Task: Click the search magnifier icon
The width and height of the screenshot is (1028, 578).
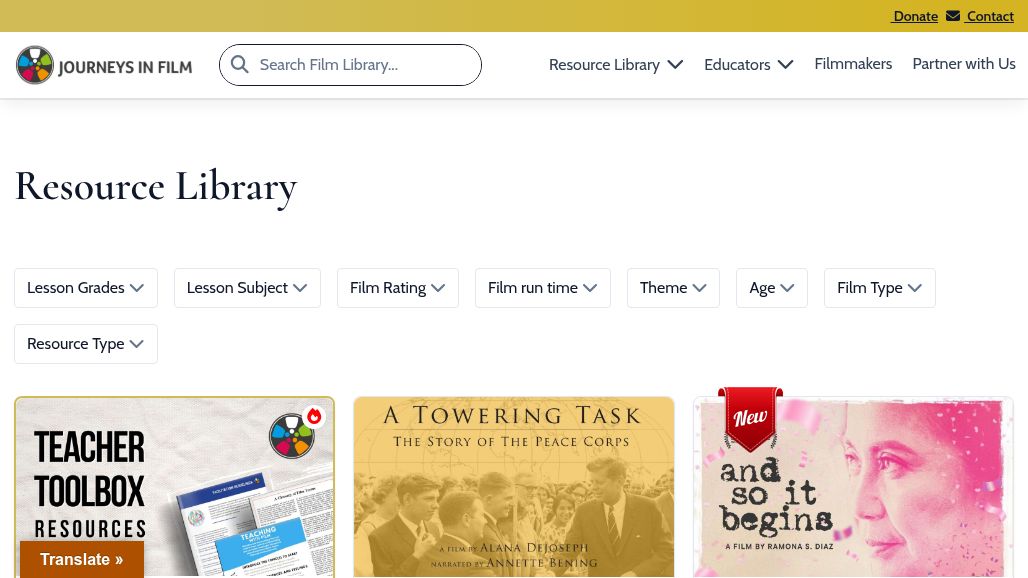Action: pyautogui.click(x=240, y=64)
